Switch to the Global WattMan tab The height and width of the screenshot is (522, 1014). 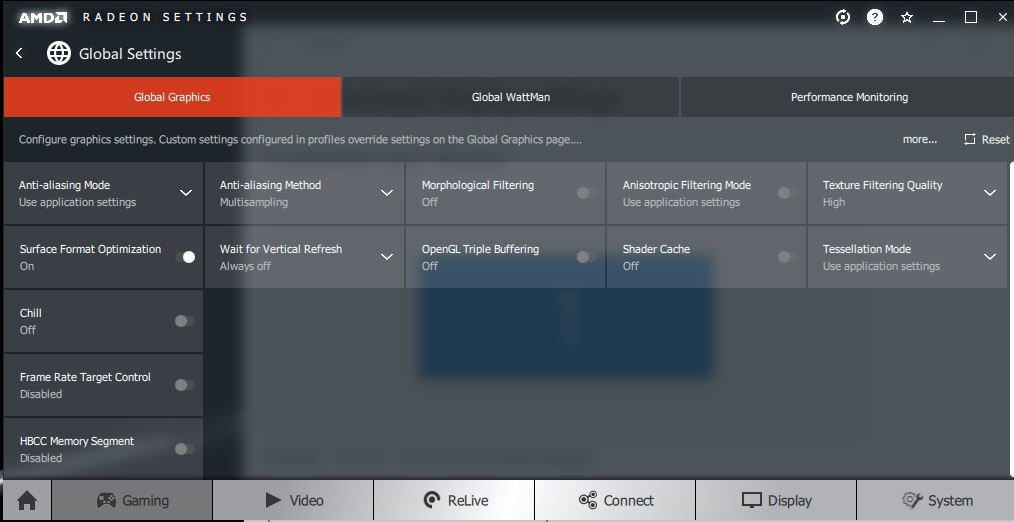(x=511, y=97)
